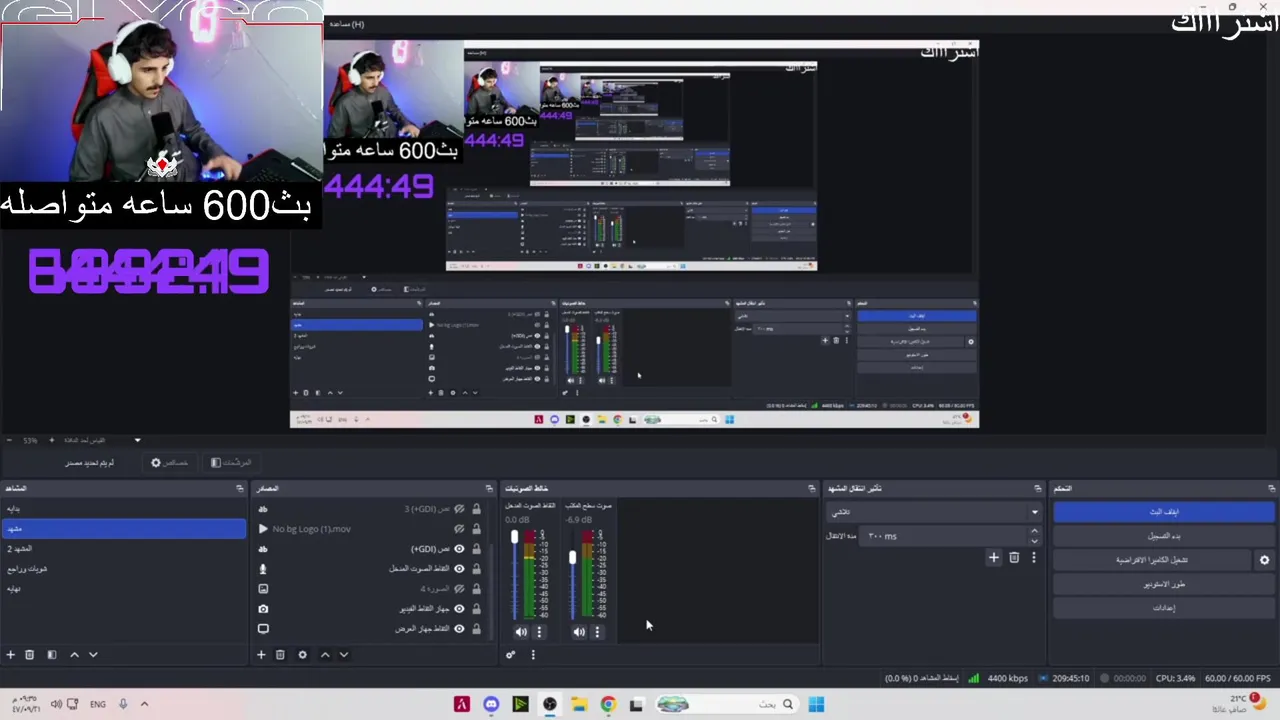This screenshot has height=720, width=1280.
Task: Open Google Chrome in taskbar
Action: click(x=607, y=704)
